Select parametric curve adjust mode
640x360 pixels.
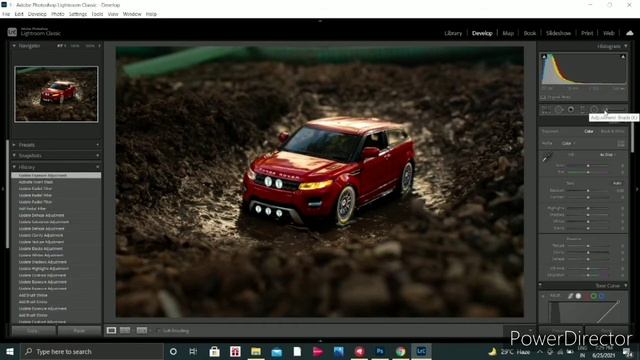click(570, 296)
